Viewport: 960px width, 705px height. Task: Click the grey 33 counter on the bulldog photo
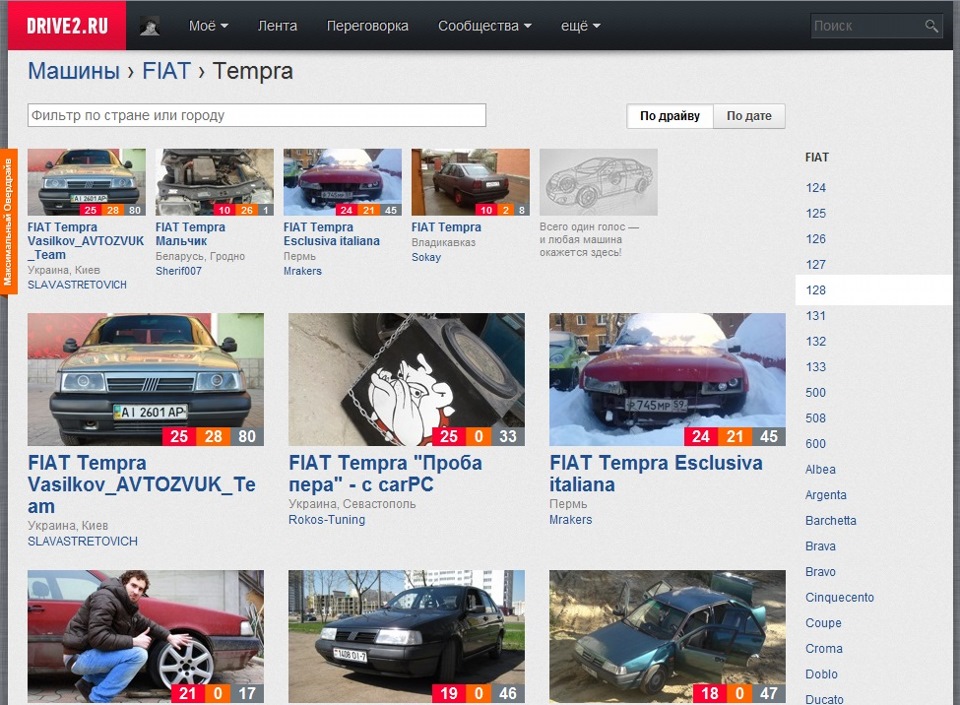(x=508, y=436)
